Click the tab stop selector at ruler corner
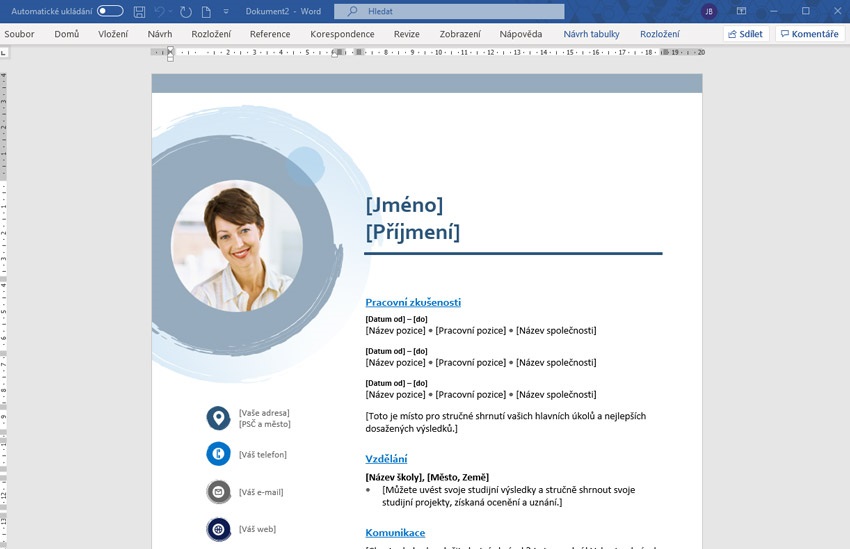850x549 pixels. point(4,53)
